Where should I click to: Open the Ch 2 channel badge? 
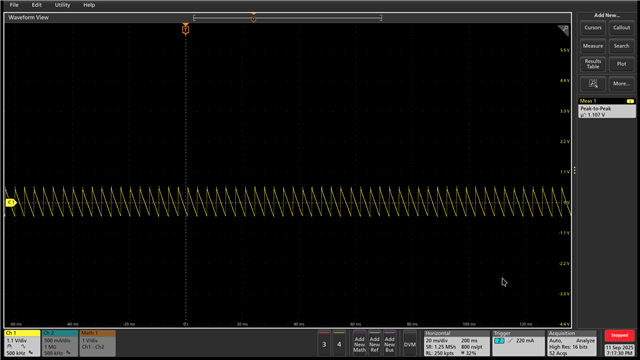coord(60,343)
